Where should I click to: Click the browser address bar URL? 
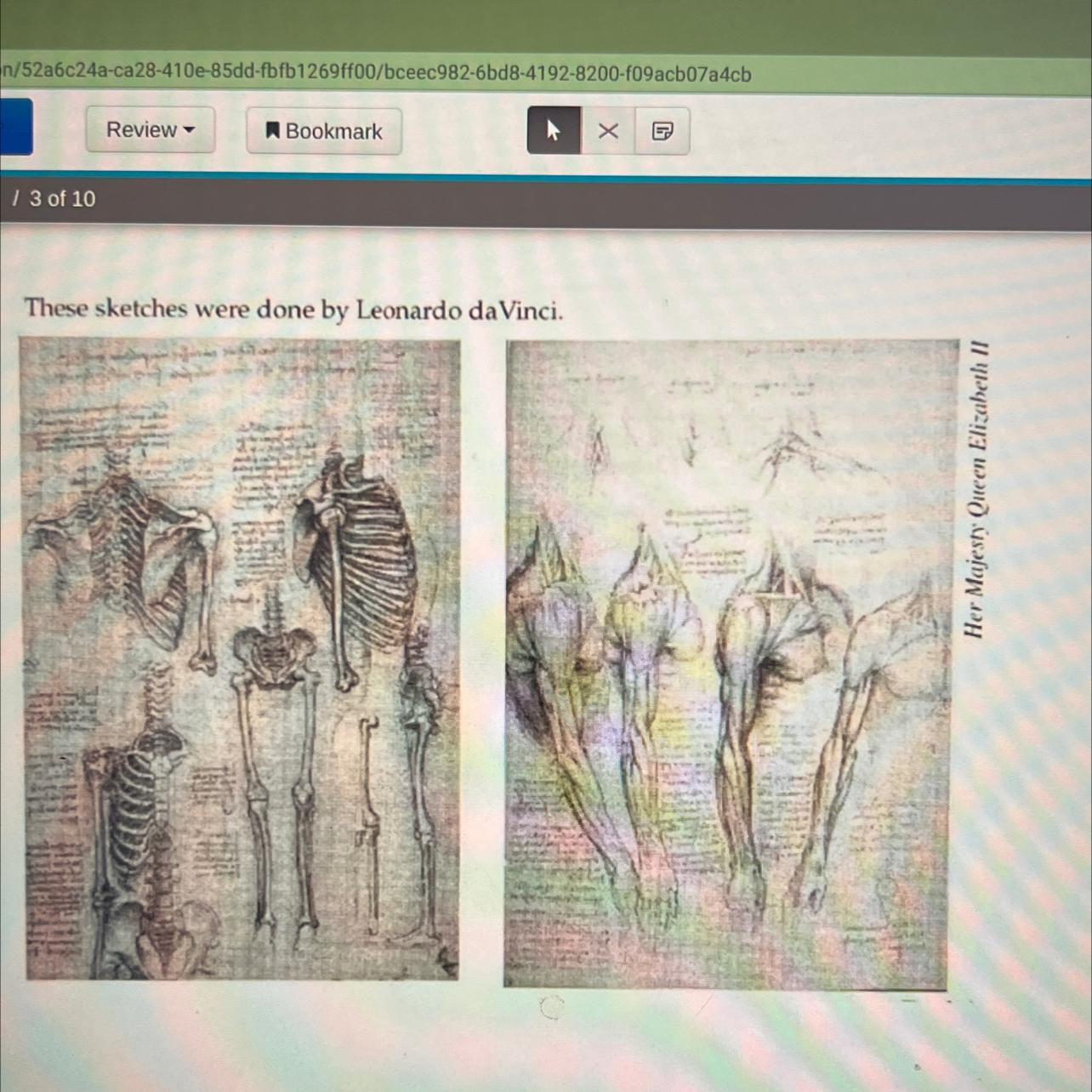coord(376,73)
